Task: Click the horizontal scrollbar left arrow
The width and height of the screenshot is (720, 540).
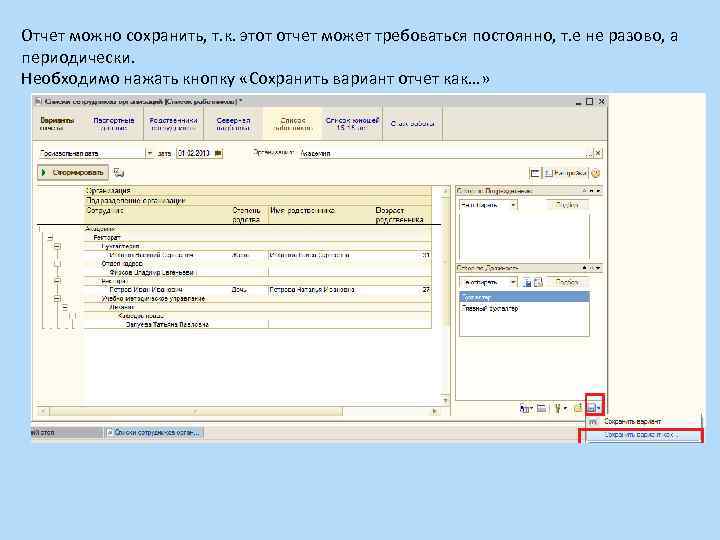Action: tap(43, 411)
